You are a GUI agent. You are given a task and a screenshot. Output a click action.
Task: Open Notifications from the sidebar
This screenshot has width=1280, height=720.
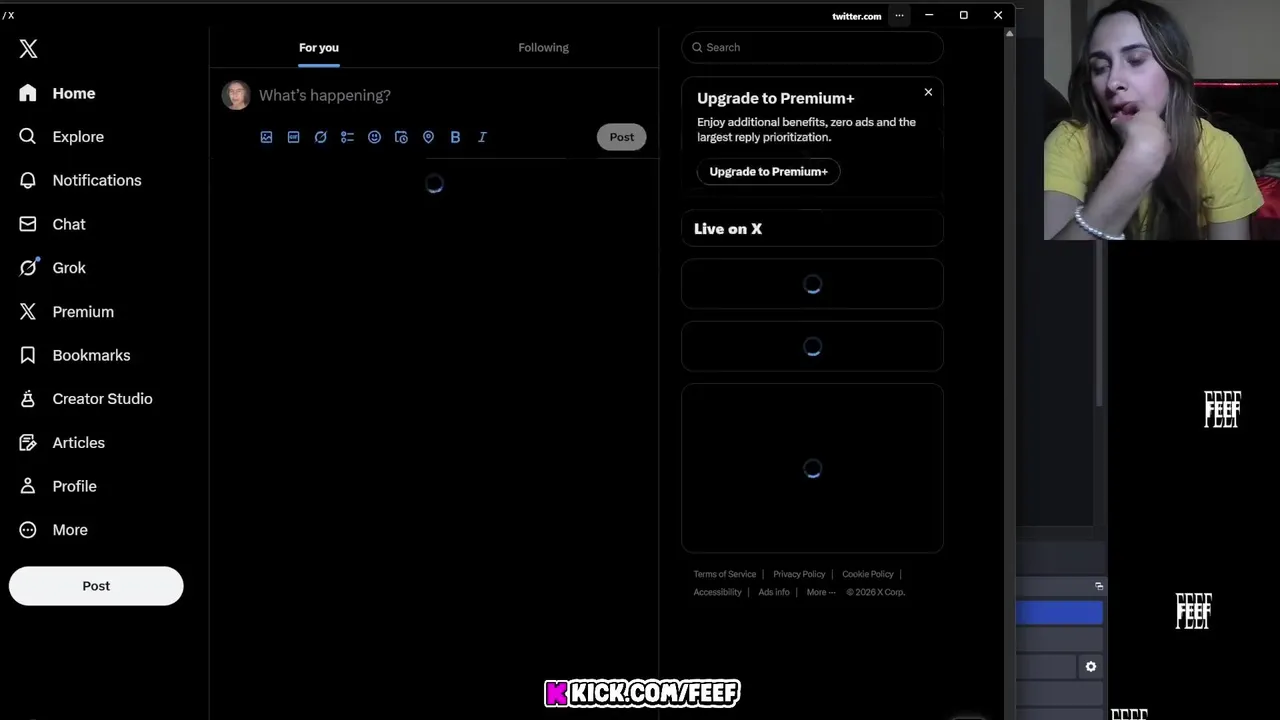click(80, 180)
